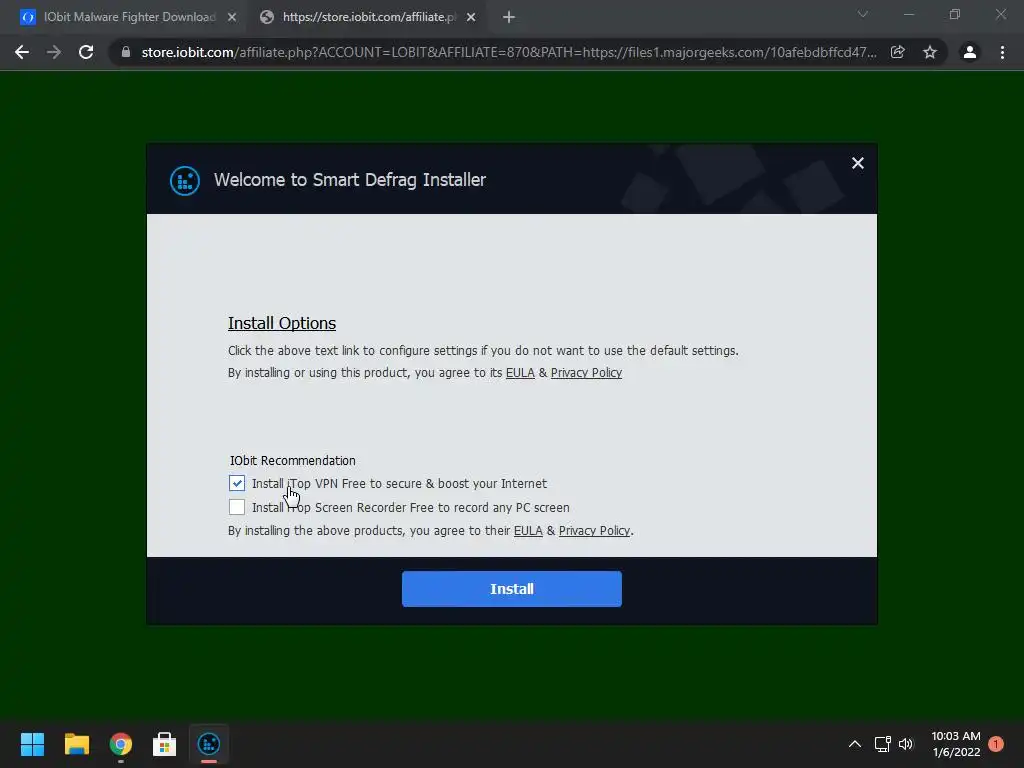Open File Explorer from the taskbar
The height and width of the screenshot is (768, 1024).
pyautogui.click(x=76, y=744)
